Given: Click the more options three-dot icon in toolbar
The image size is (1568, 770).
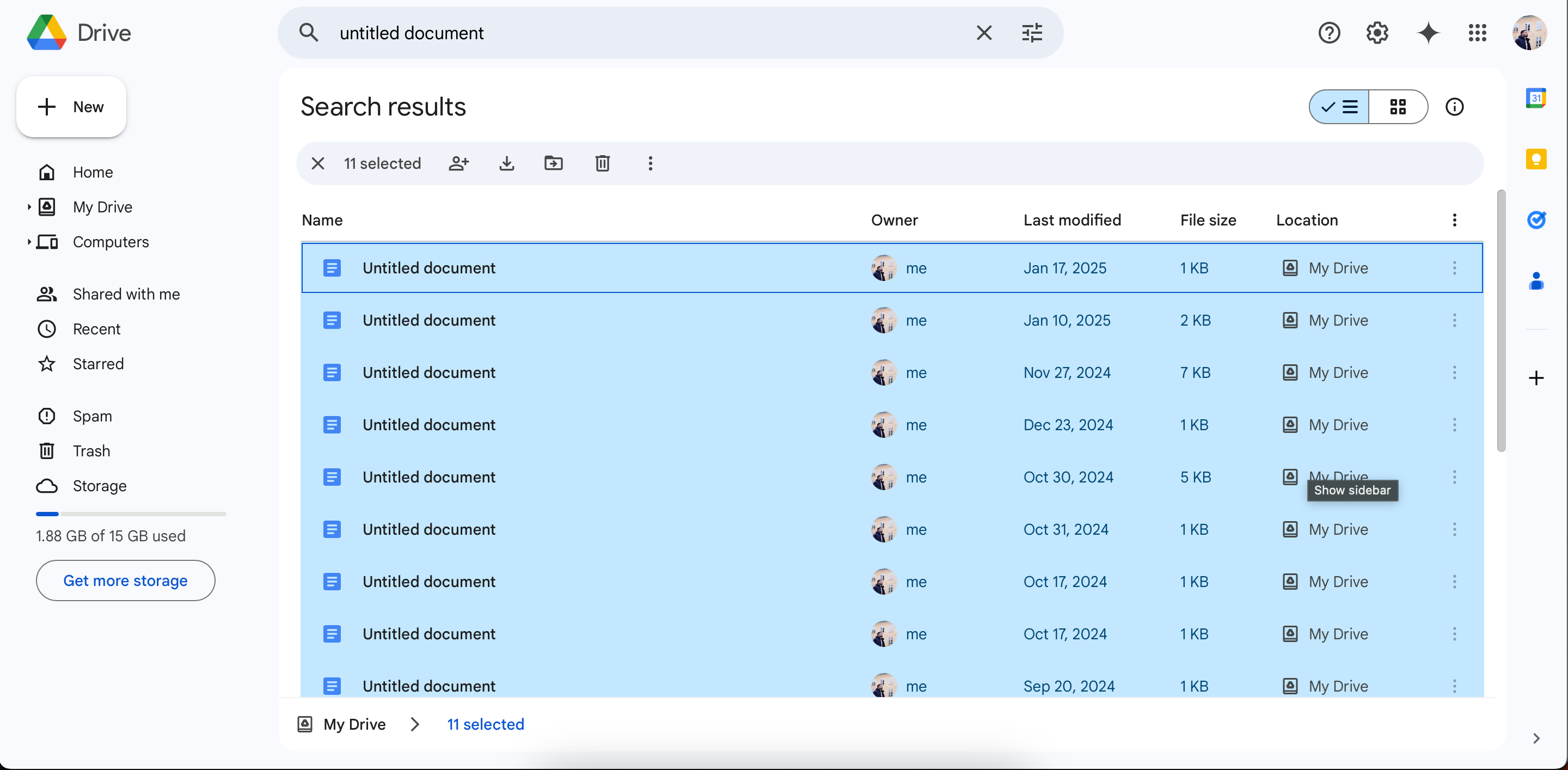Looking at the screenshot, I should tap(650, 163).
